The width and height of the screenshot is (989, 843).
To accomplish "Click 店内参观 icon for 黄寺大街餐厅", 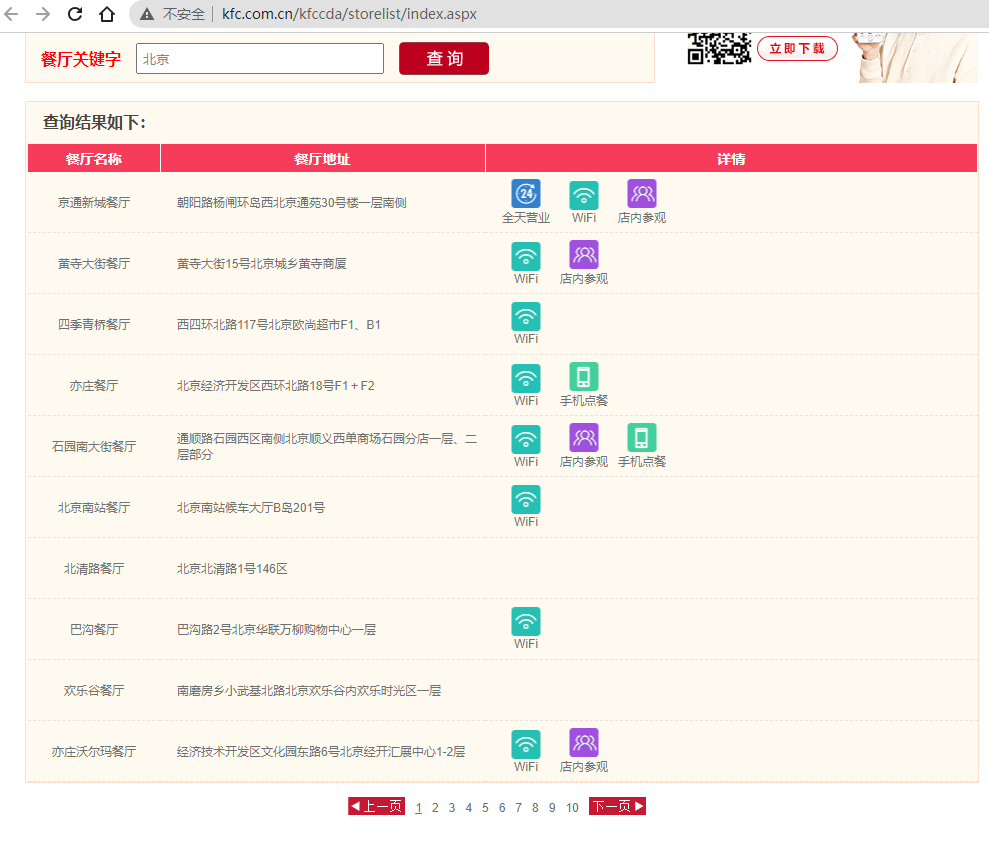I will pos(584,255).
